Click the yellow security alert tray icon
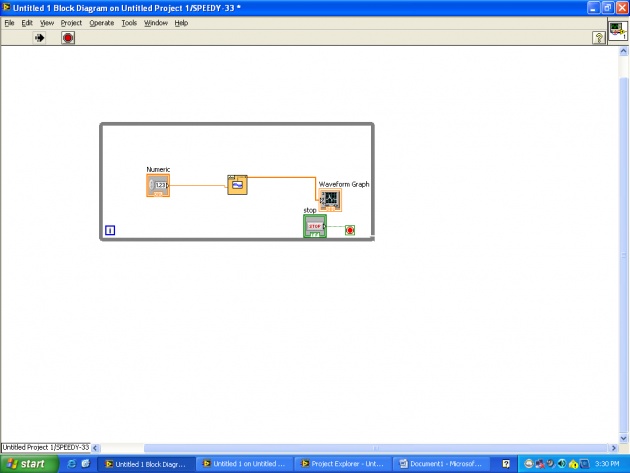This screenshot has width=630, height=473. click(x=573, y=464)
